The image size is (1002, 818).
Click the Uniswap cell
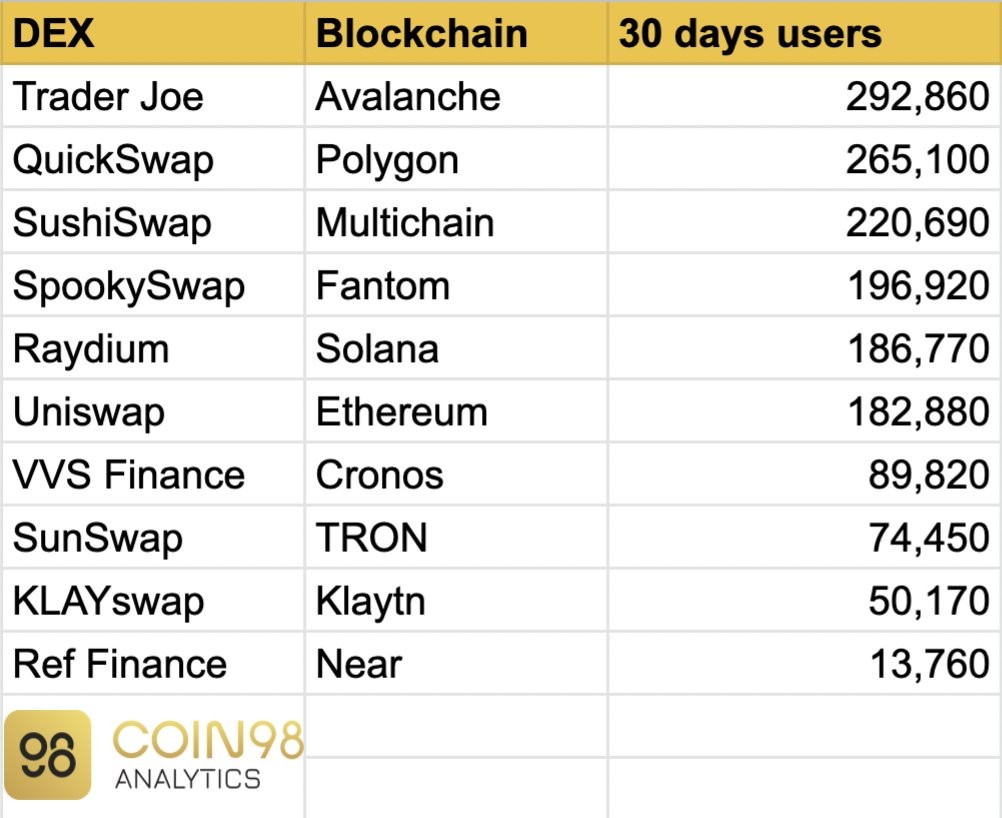[x=153, y=412]
